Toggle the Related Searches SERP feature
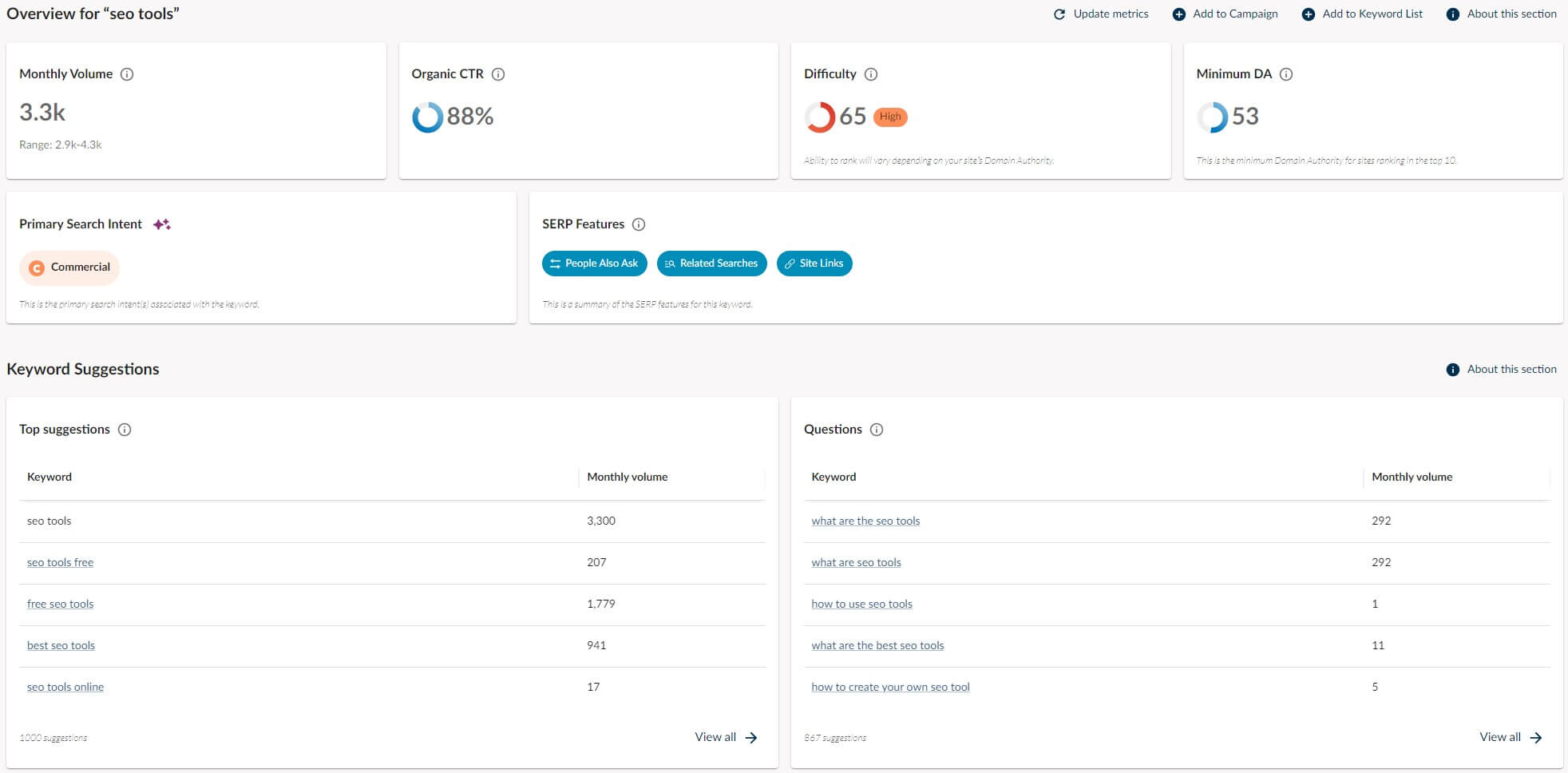1568x773 pixels. coord(711,263)
